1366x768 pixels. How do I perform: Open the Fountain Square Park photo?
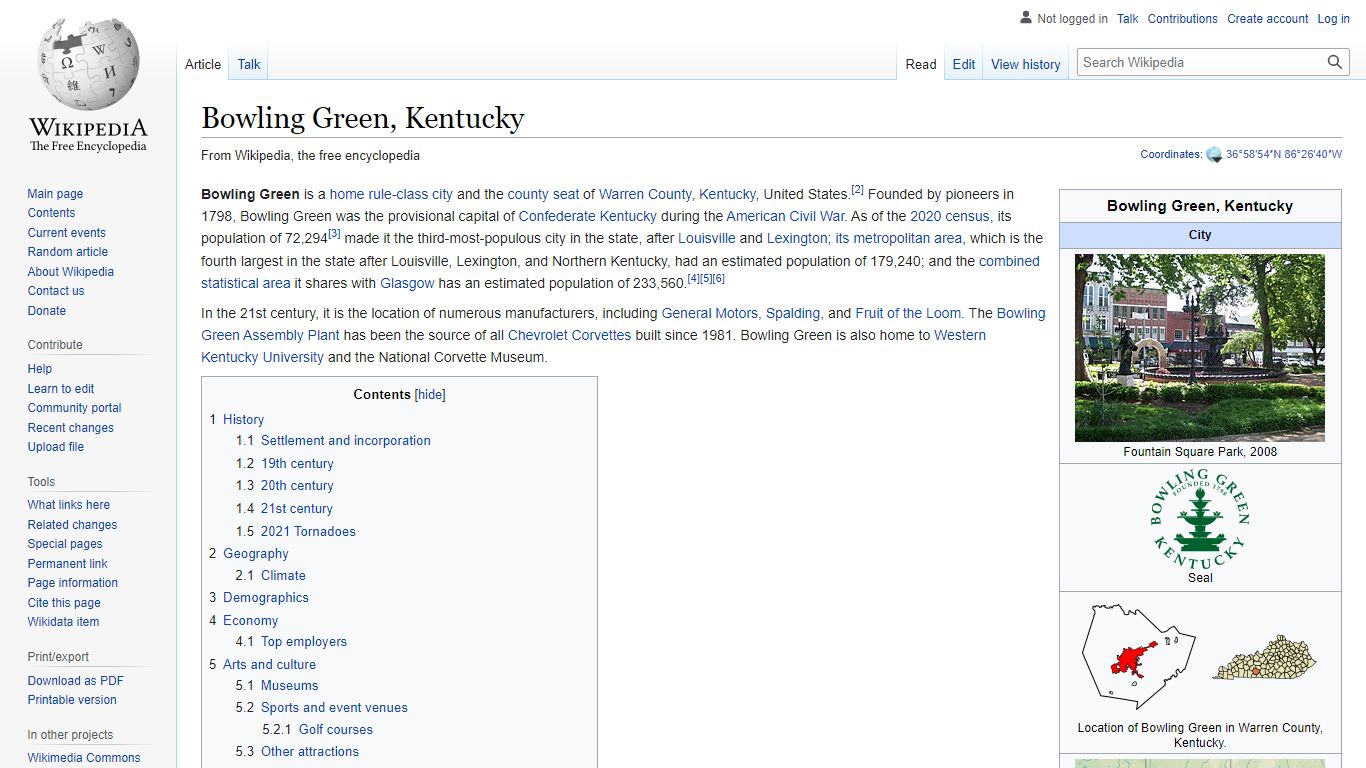(1200, 348)
